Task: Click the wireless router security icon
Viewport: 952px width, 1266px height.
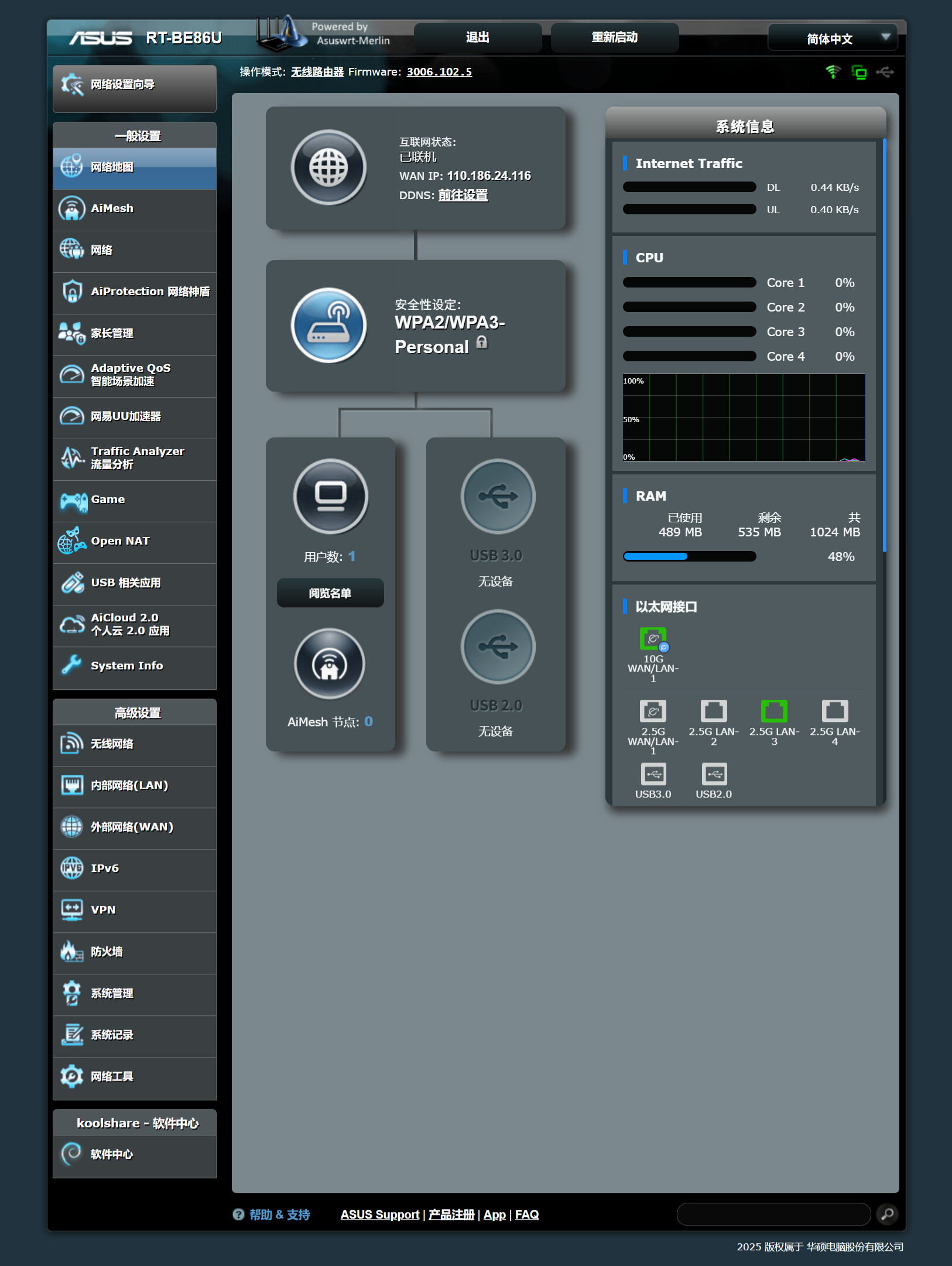Action: 328,326
